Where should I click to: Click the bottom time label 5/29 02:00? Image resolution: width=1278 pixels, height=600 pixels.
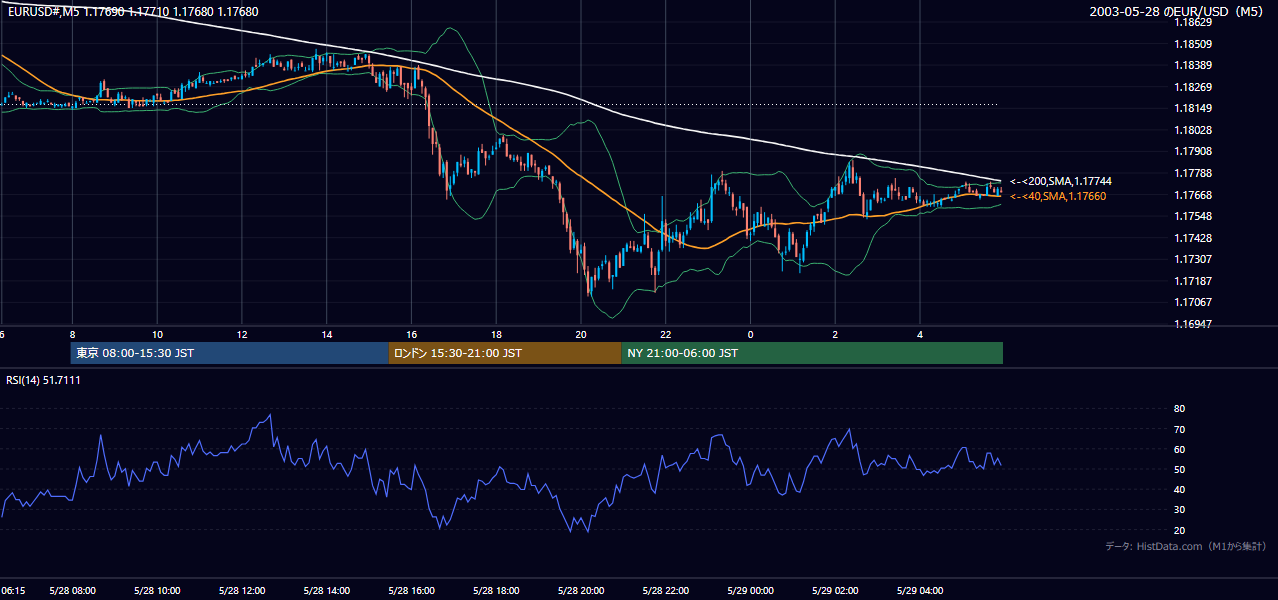836,591
